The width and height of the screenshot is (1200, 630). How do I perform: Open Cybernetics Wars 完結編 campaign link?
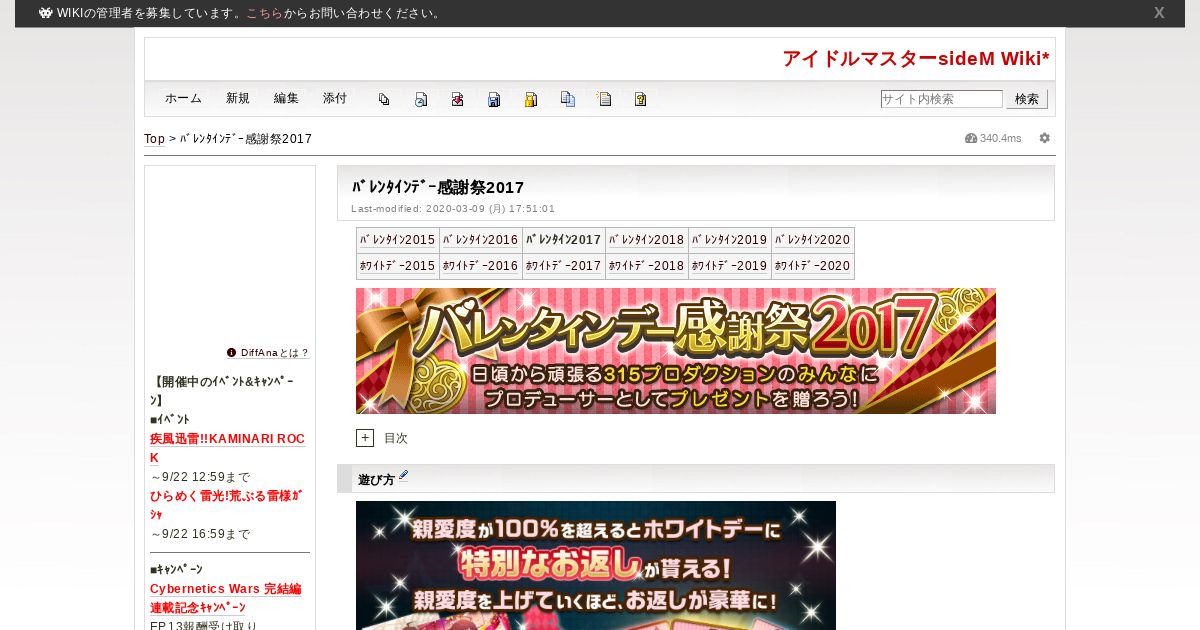coord(225,598)
